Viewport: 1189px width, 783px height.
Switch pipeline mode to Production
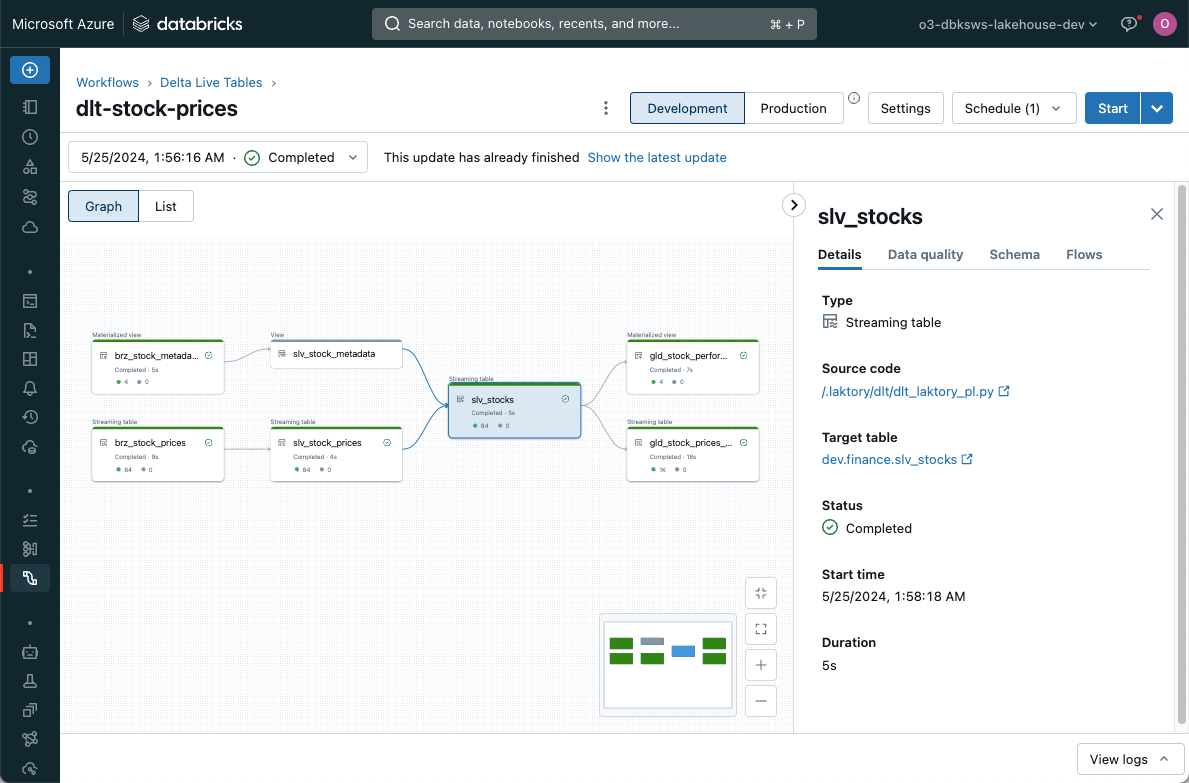click(793, 108)
